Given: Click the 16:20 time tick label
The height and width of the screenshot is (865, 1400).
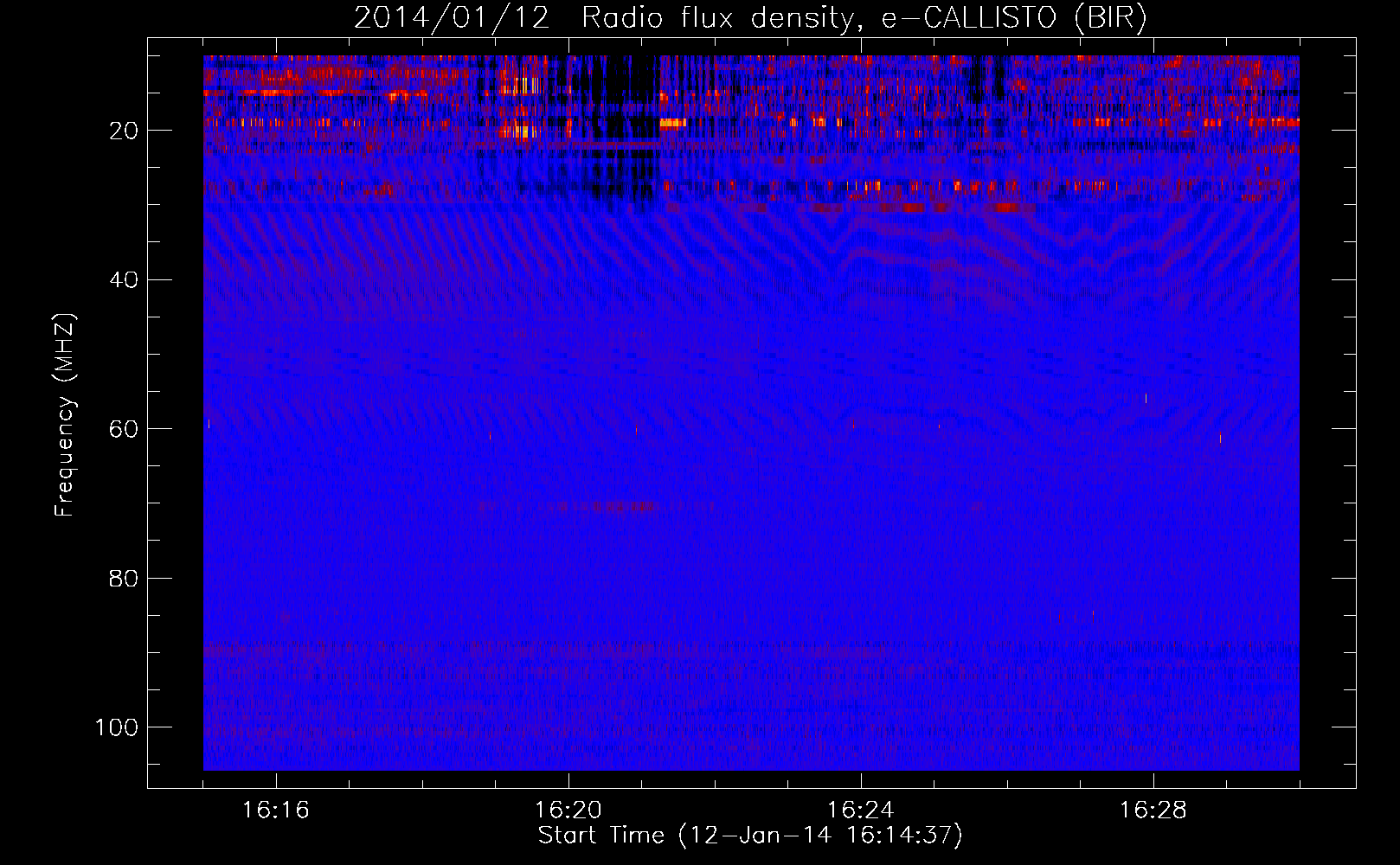Looking at the screenshot, I should [x=568, y=811].
